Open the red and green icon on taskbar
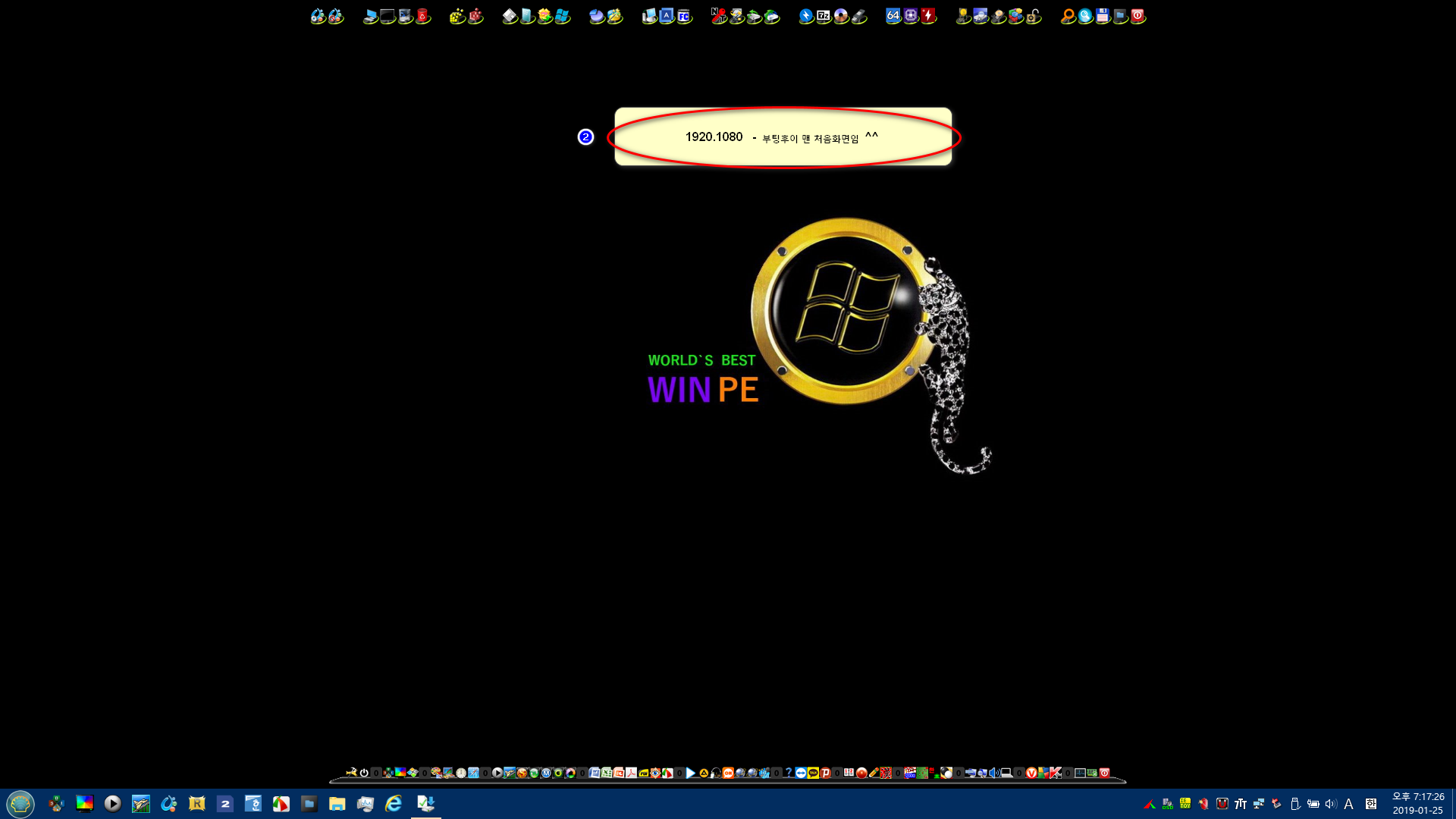 [x=281, y=804]
